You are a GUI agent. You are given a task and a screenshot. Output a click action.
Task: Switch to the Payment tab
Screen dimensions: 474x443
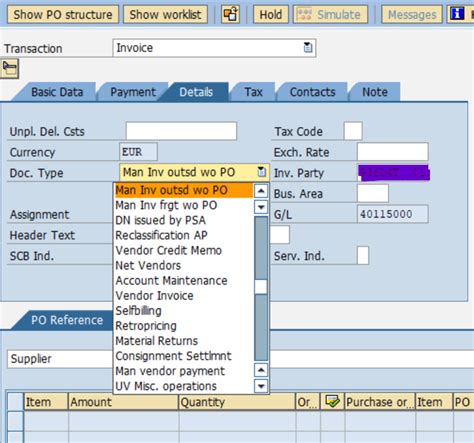[x=133, y=92]
